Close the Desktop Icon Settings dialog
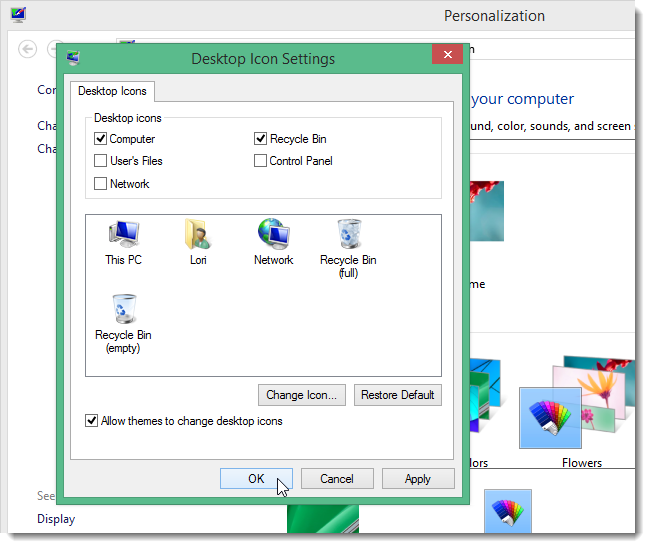Viewport: 650px width, 548px height. 447,54
